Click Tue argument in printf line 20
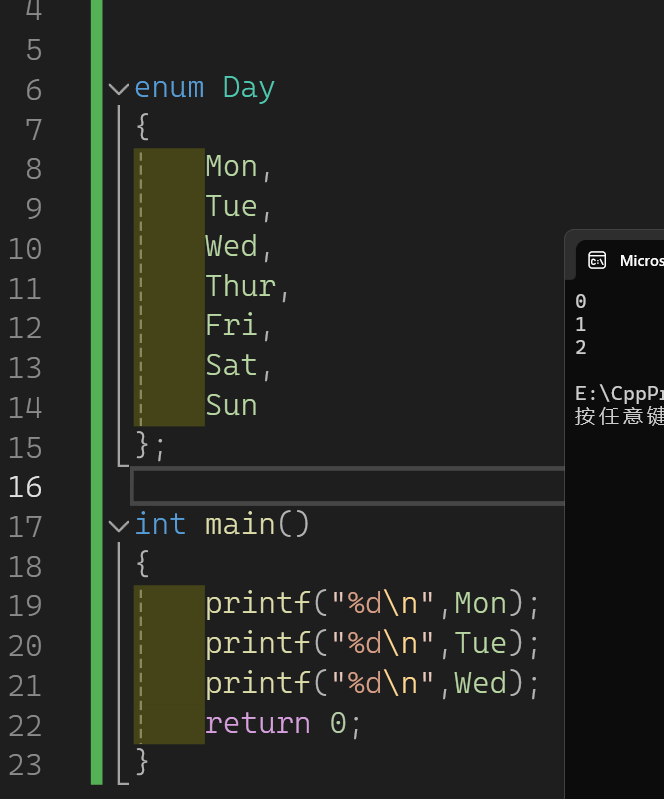Image resolution: width=664 pixels, height=799 pixels. [x=481, y=643]
